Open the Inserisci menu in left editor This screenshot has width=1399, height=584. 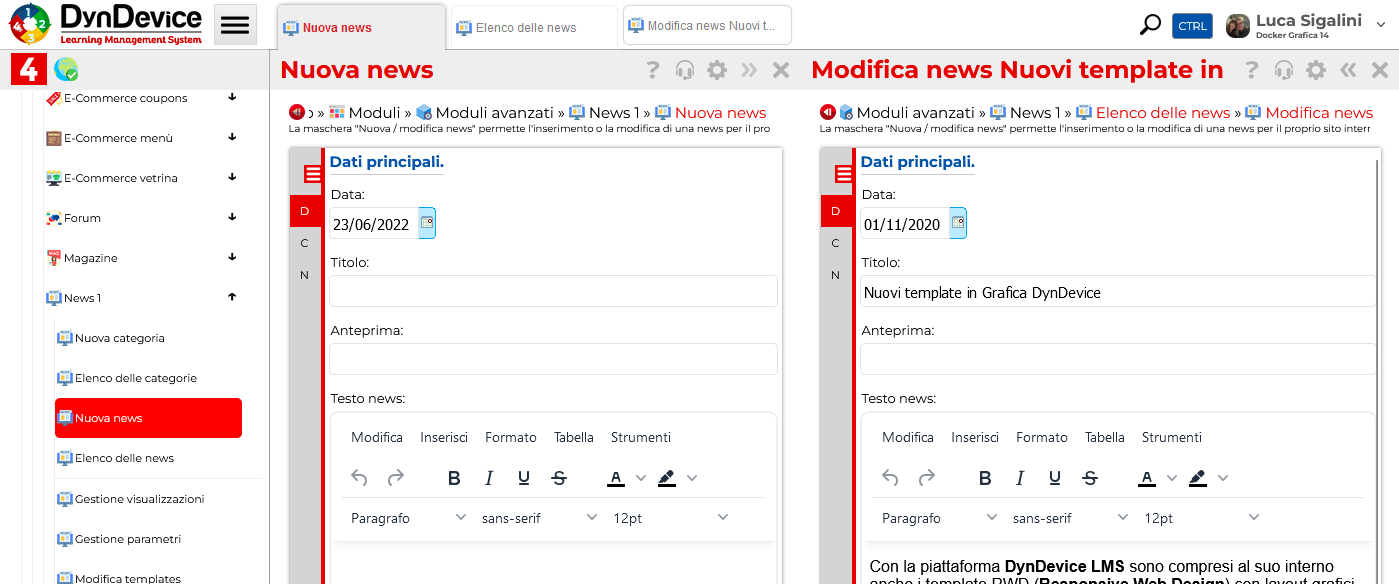pyautogui.click(x=444, y=437)
